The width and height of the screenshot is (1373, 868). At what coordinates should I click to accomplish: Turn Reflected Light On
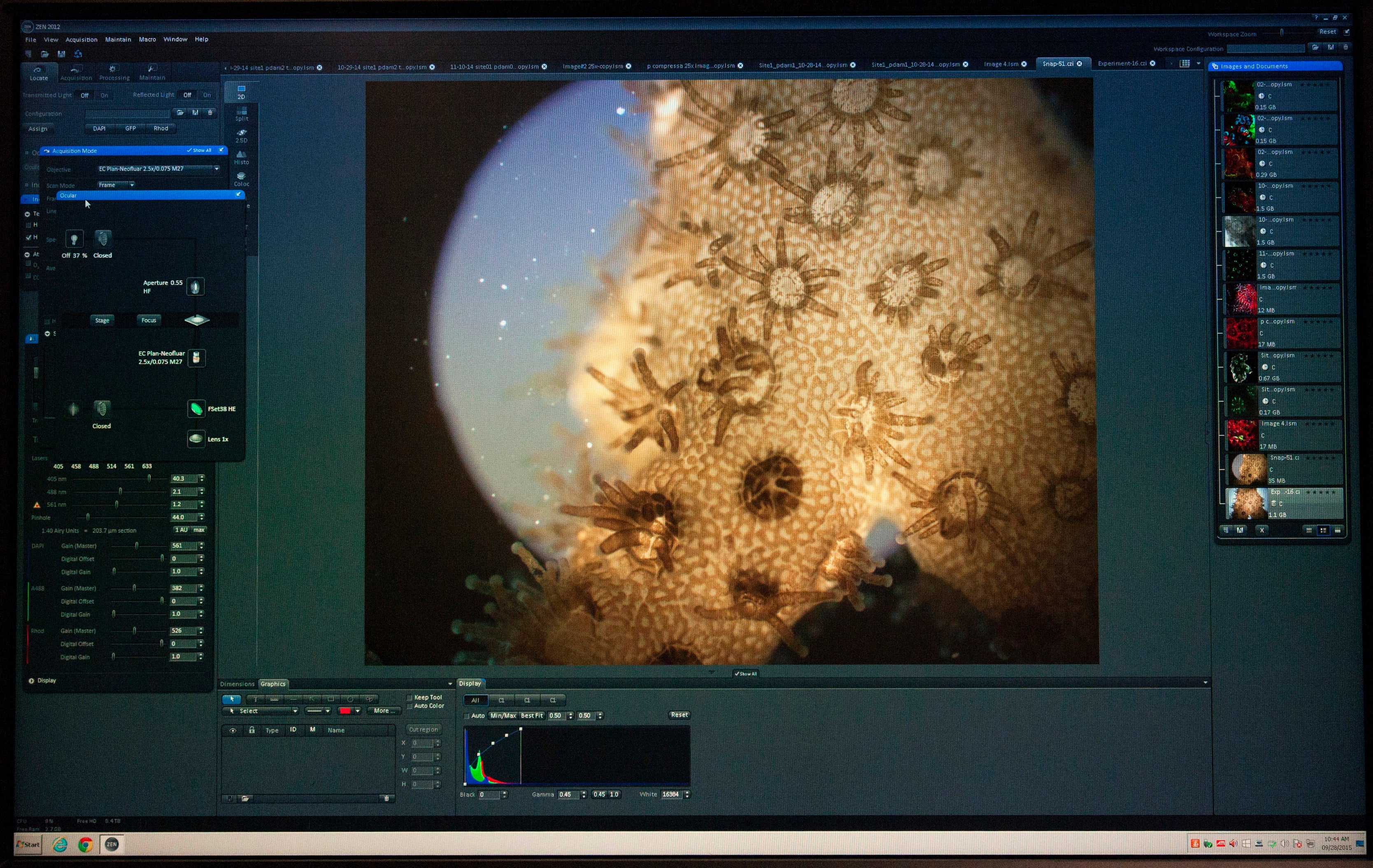click(207, 95)
